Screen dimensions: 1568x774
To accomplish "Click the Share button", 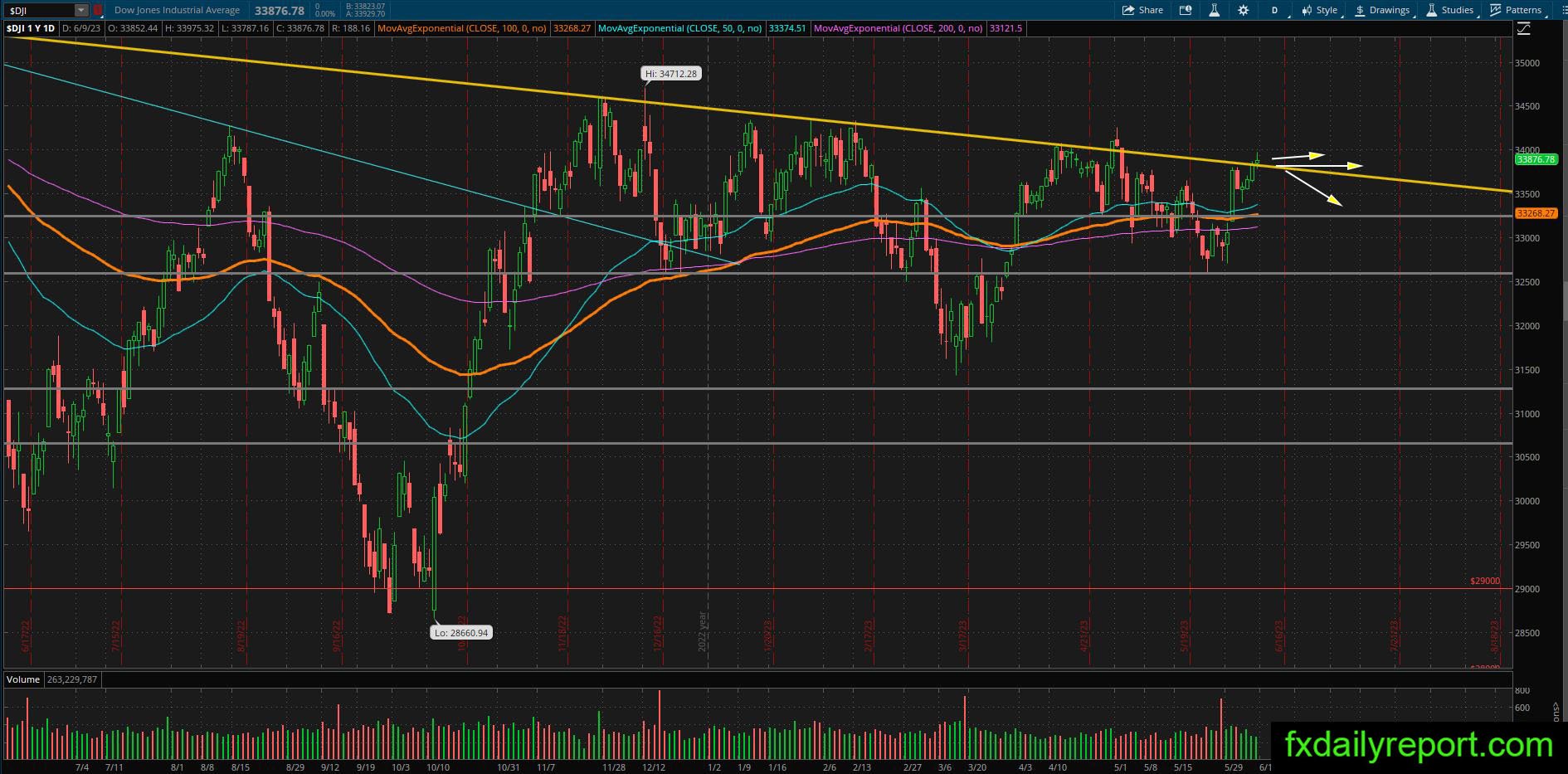I will tap(1142, 10).
